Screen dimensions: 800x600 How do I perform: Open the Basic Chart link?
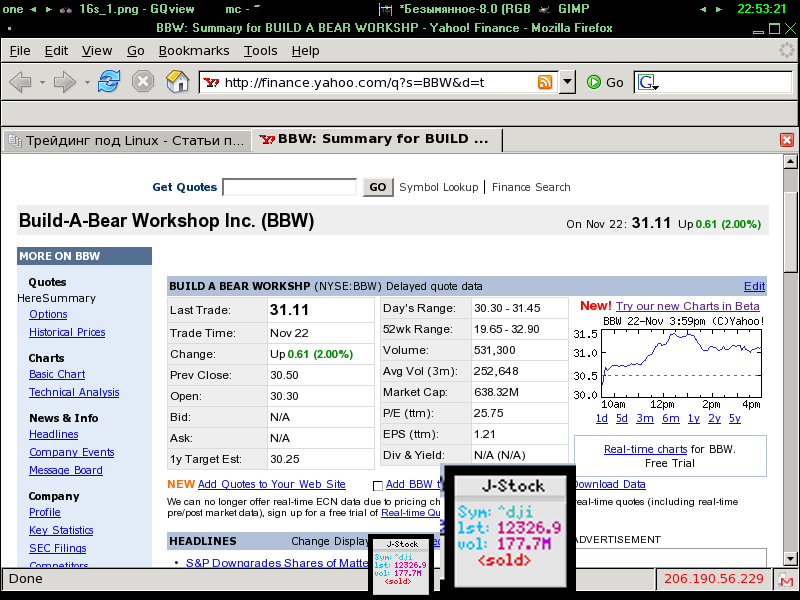tap(57, 374)
